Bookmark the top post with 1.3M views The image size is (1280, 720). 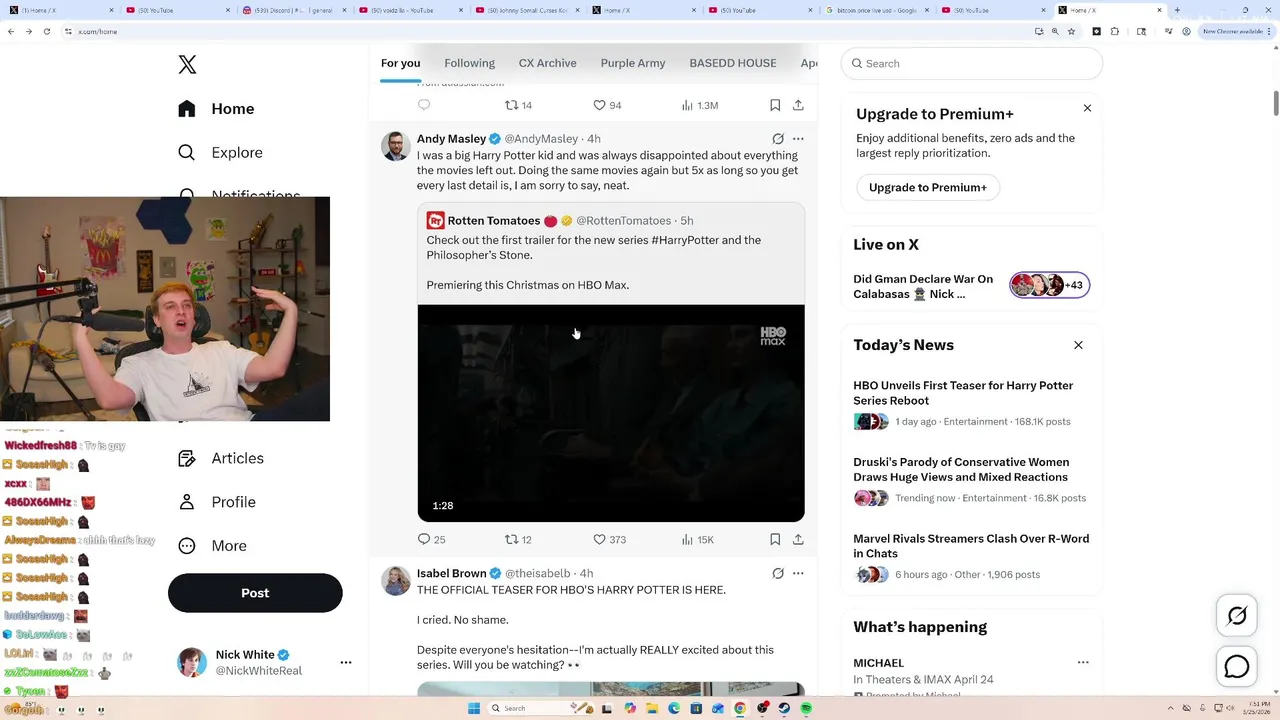(775, 105)
